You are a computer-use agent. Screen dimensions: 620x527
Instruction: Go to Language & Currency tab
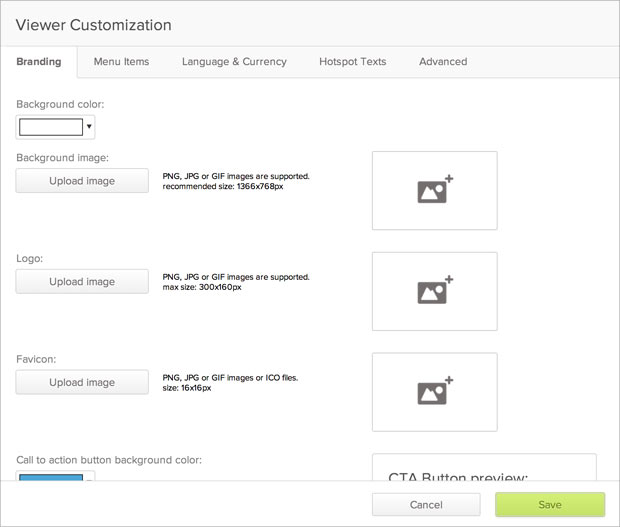click(234, 61)
